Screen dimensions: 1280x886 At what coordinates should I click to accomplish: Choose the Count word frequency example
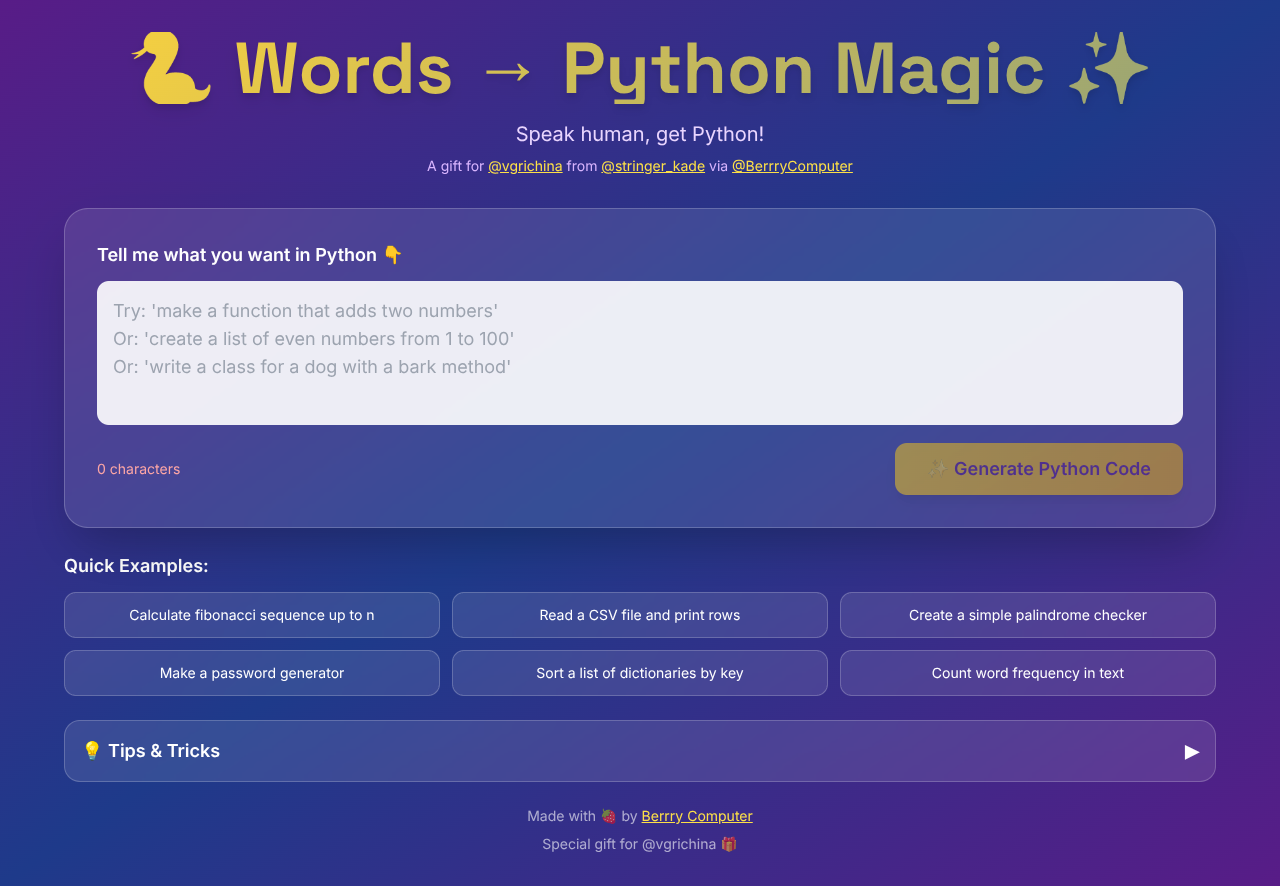click(x=1027, y=673)
